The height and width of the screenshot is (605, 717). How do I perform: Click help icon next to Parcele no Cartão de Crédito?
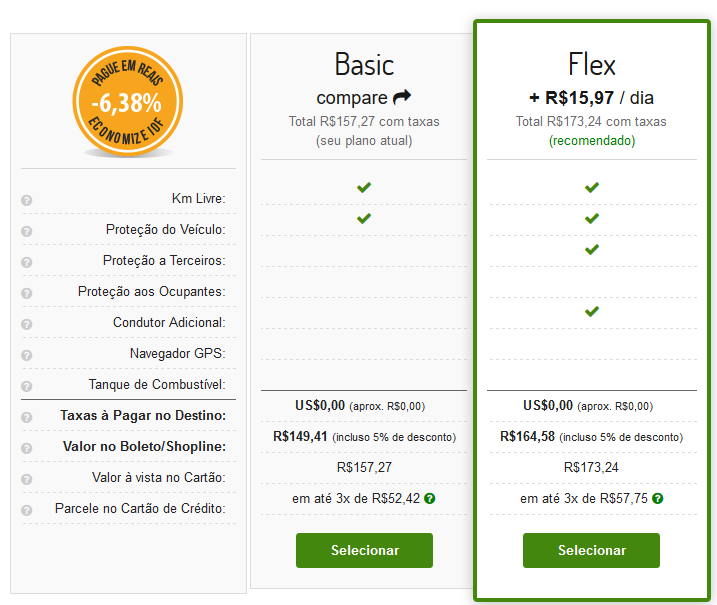[27, 510]
